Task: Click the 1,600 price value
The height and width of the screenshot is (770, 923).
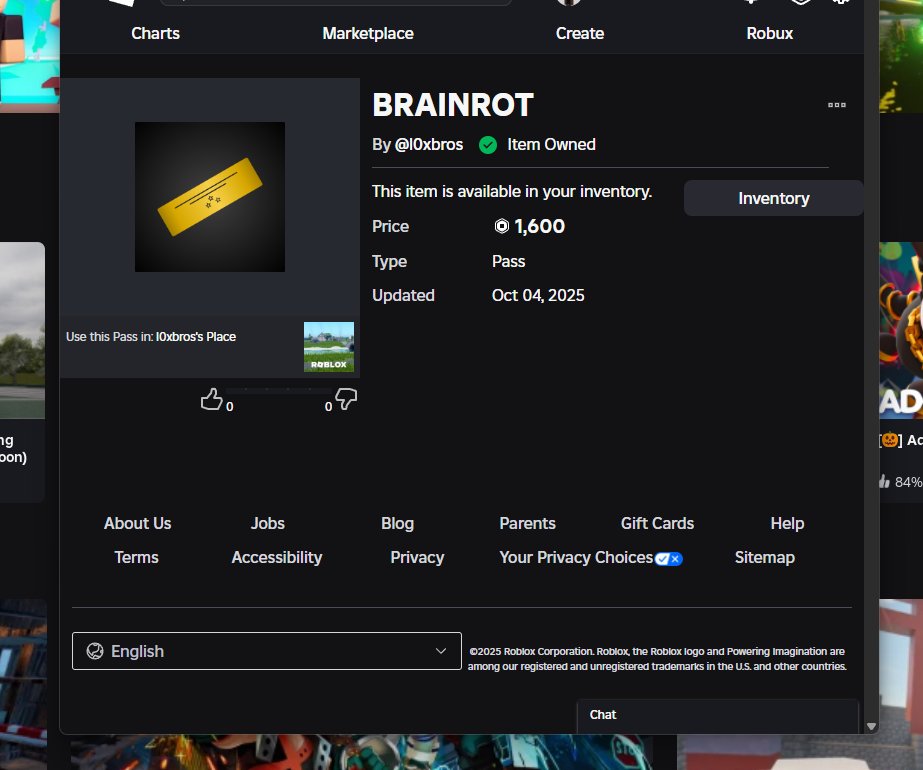Action: click(540, 226)
